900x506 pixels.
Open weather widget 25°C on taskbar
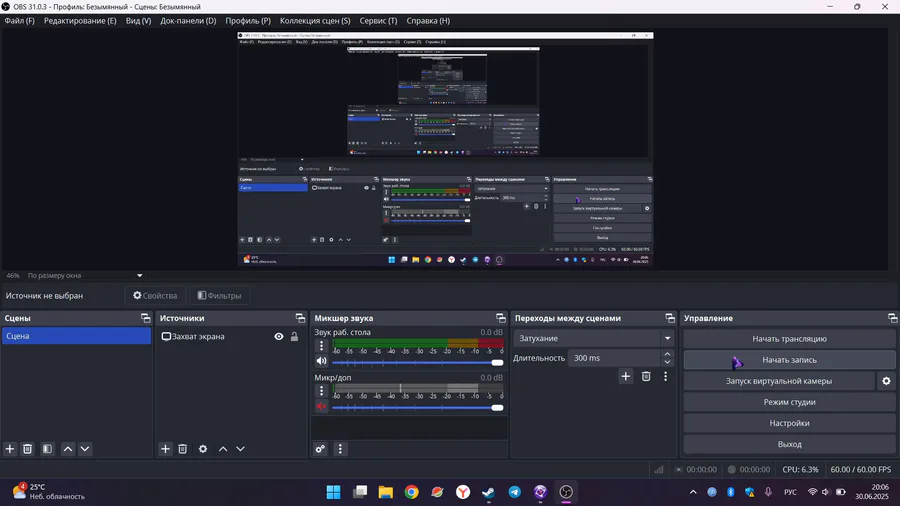point(48,492)
